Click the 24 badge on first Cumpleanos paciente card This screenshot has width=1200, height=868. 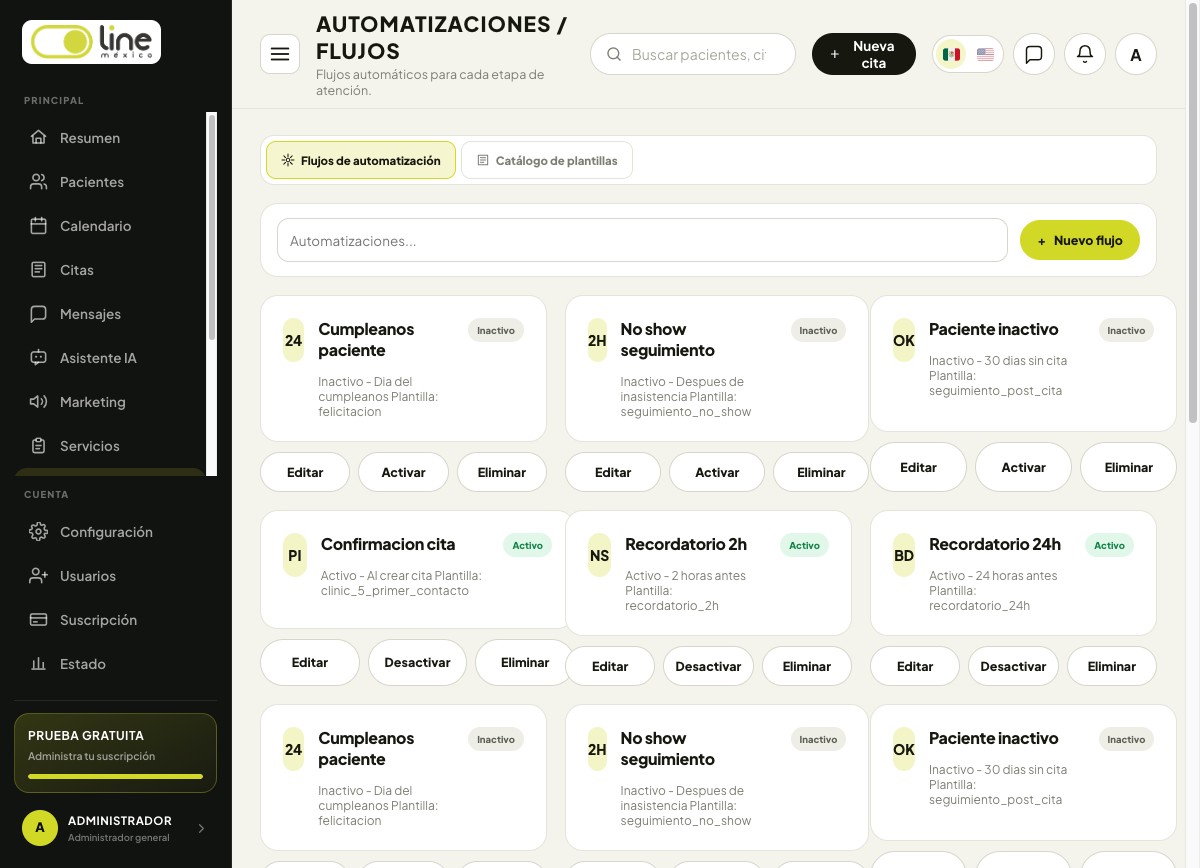click(x=293, y=340)
